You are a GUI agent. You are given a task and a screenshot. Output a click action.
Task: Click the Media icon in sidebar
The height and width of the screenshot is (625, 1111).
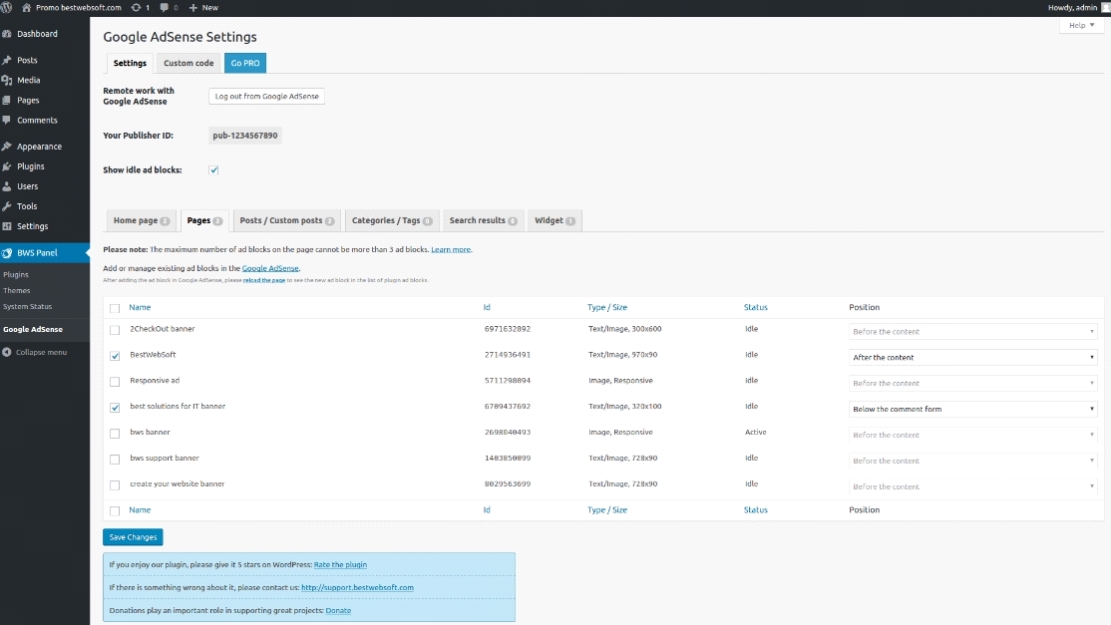click(7, 80)
